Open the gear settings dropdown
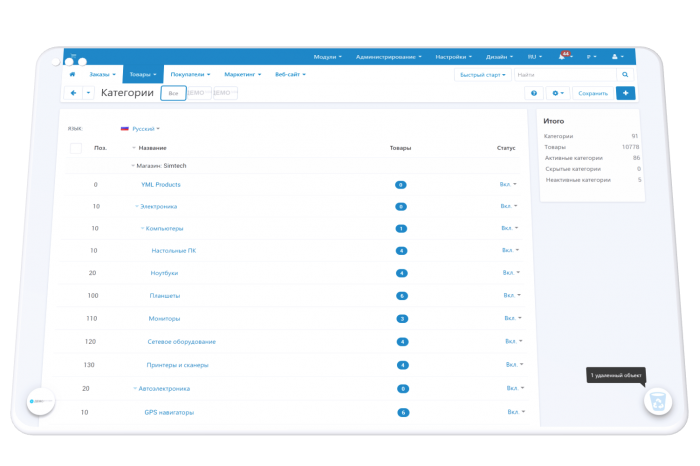 (558, 93)
